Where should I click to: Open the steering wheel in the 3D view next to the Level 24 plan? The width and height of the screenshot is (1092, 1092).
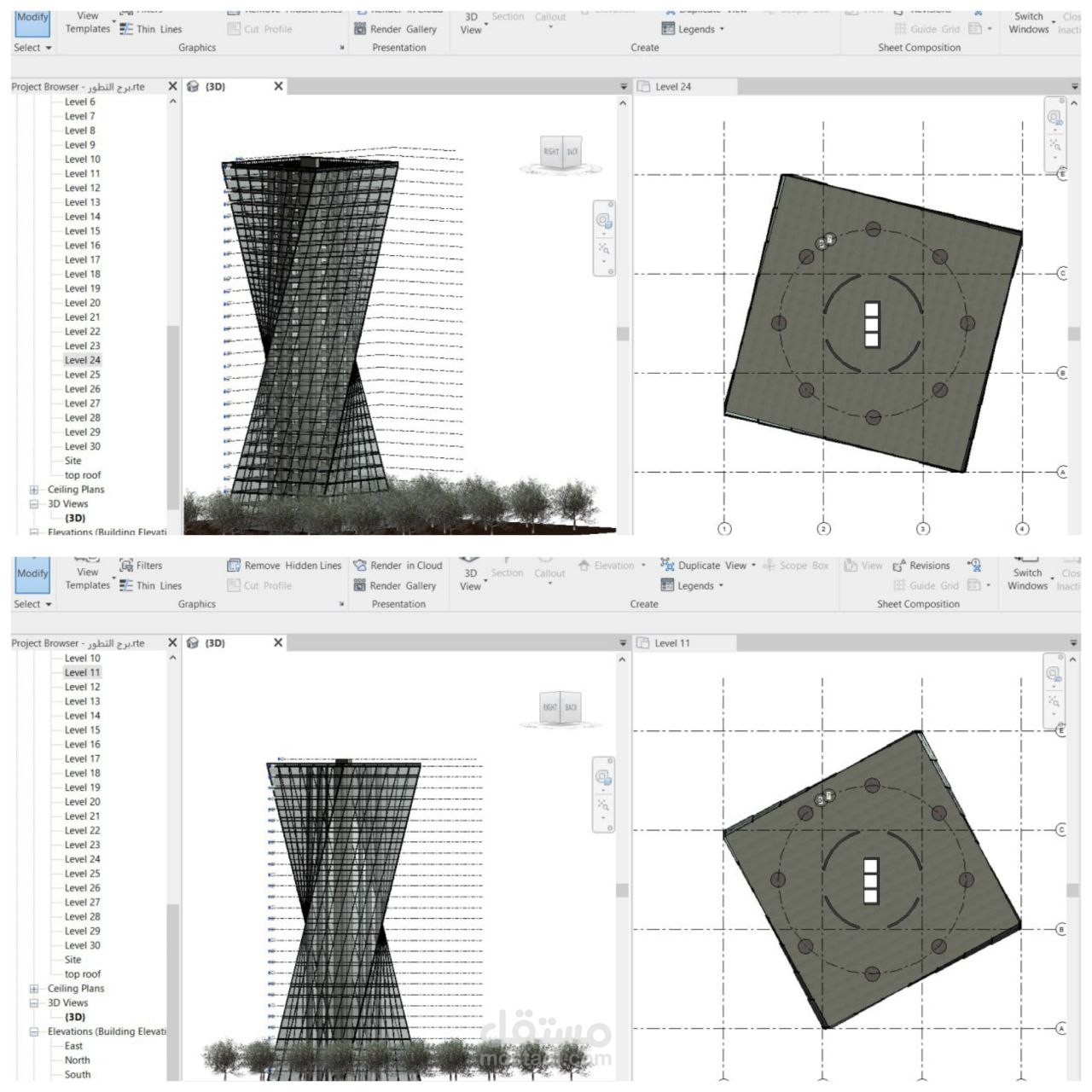point(604,222)
